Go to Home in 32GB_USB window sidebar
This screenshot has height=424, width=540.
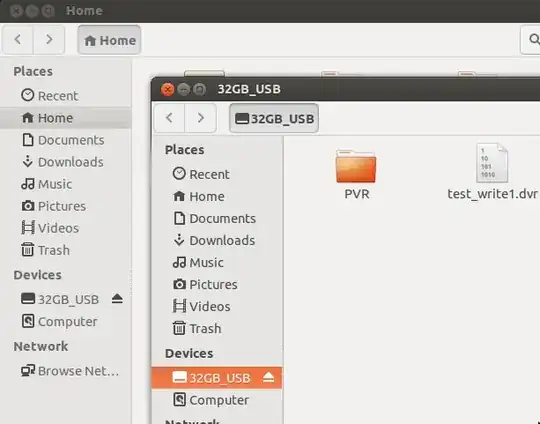(217, 196)
